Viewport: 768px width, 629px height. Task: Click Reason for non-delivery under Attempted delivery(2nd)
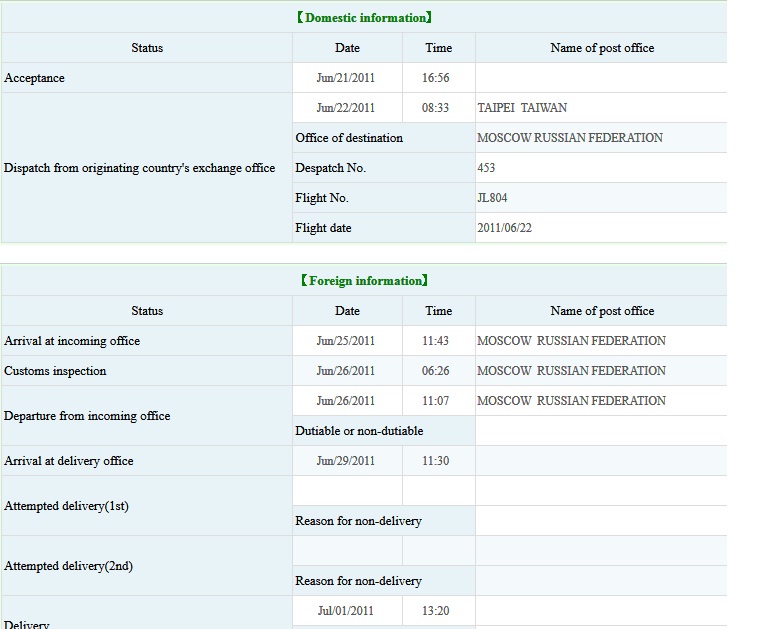point(358,581)
